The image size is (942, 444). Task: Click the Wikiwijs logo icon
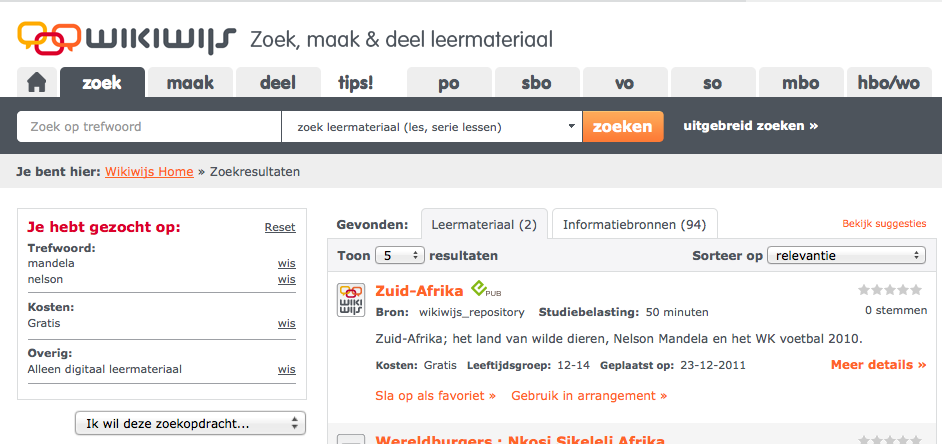(x=48, y=38)
